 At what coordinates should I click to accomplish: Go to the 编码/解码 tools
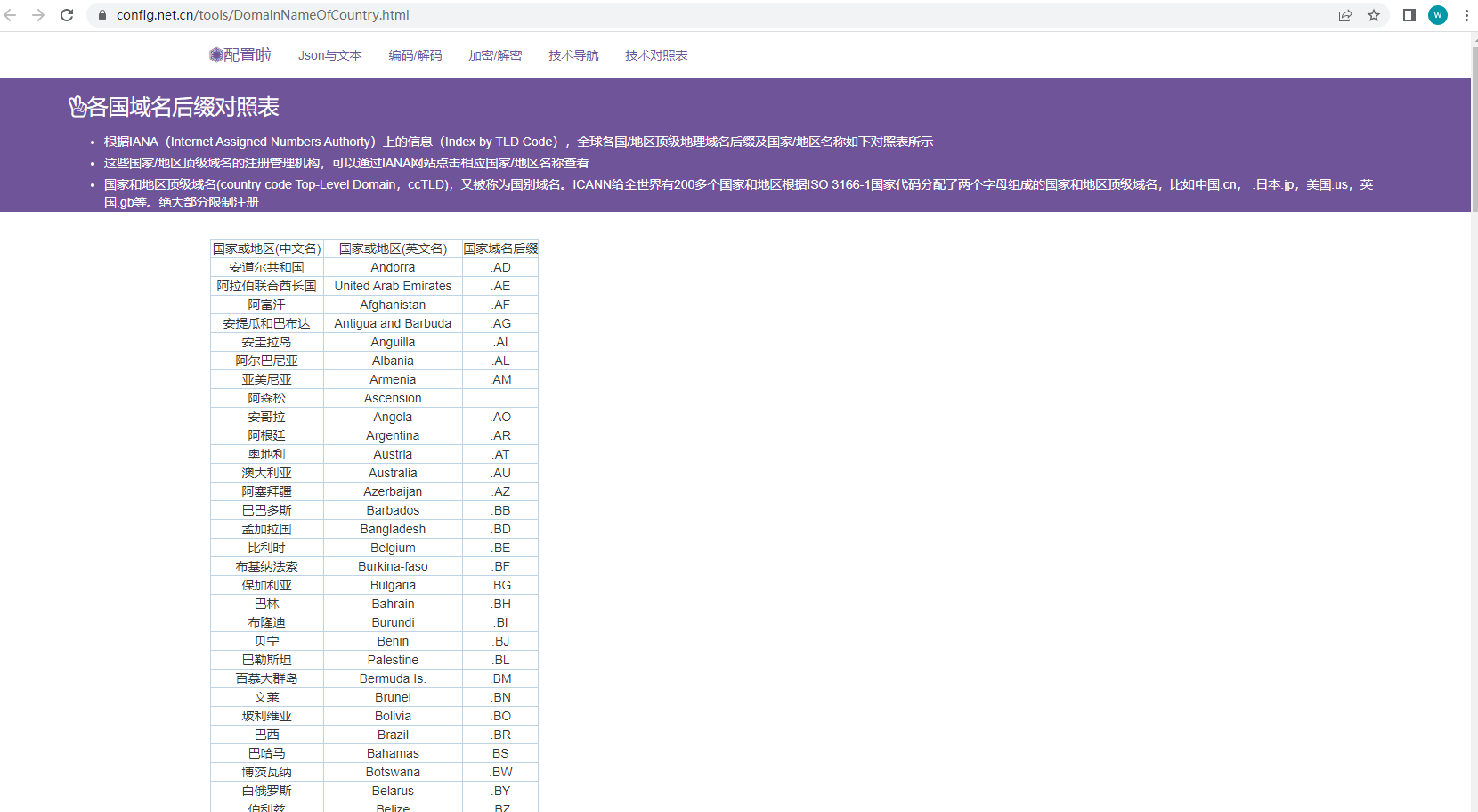[416, 55]
